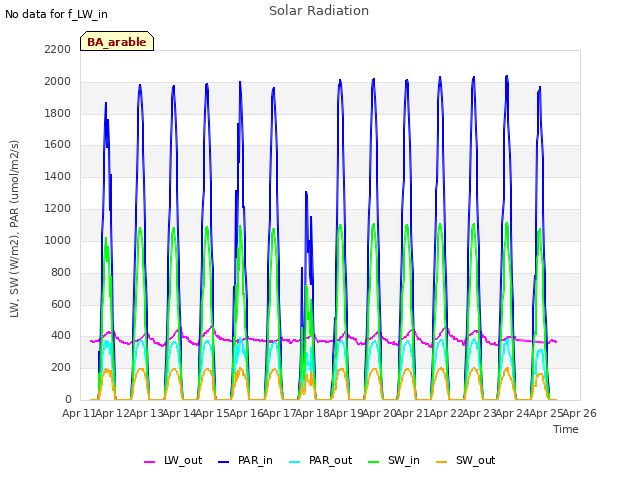Screen dimensions: 640x480
Task: Click the 1400 y-axis tick label
Action: point(58,176)
